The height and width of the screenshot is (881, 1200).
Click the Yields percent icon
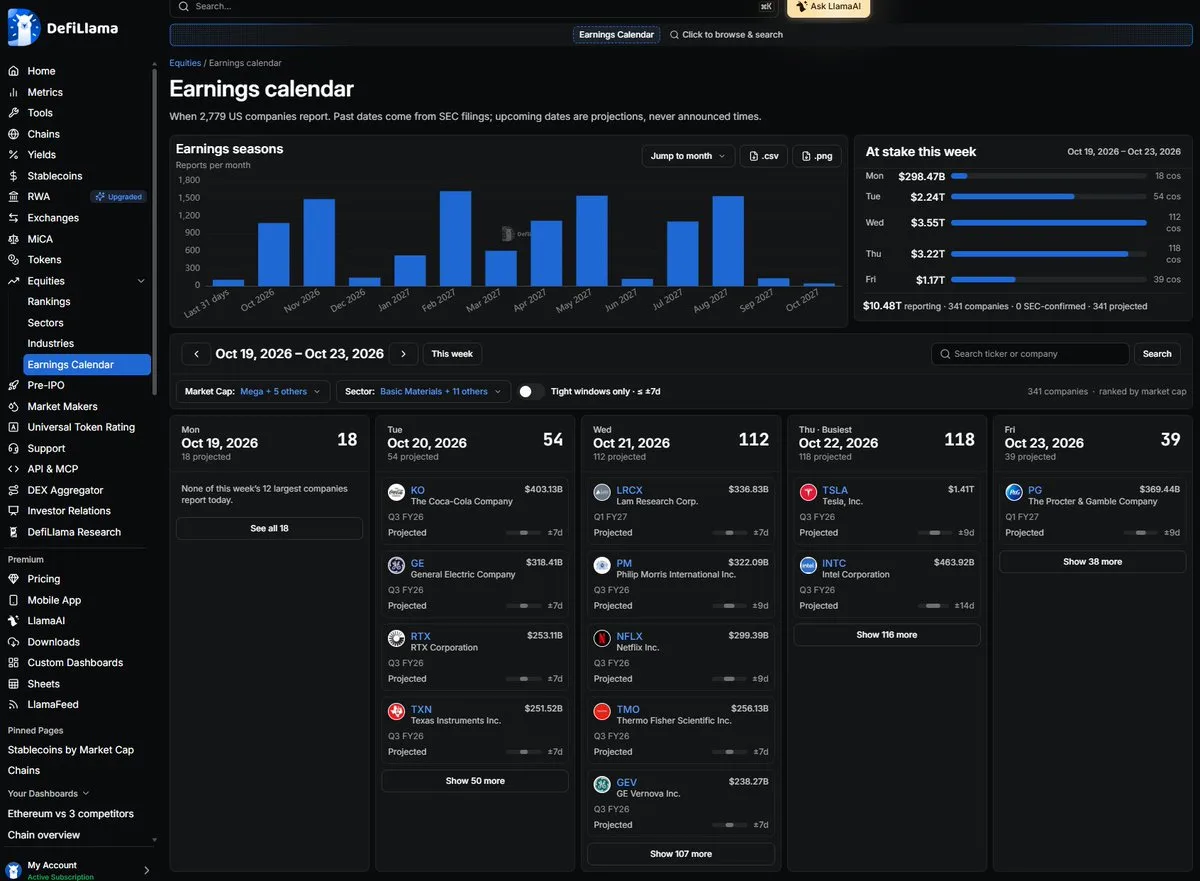(14, 155)
